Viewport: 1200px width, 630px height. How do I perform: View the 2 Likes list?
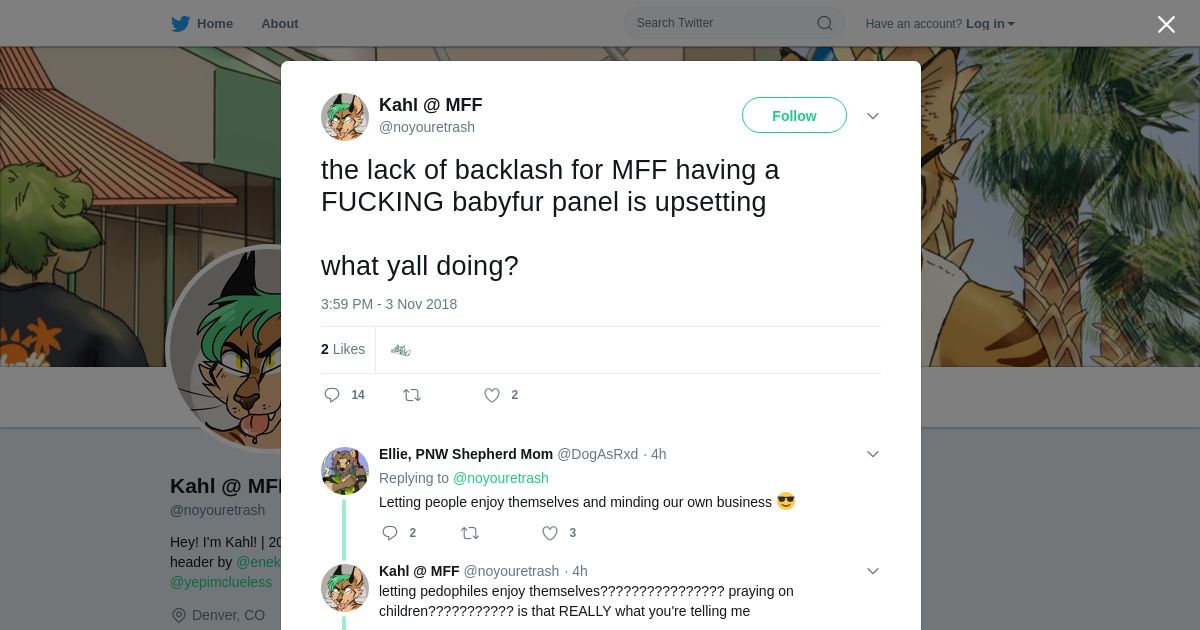[x=343, y=349]
